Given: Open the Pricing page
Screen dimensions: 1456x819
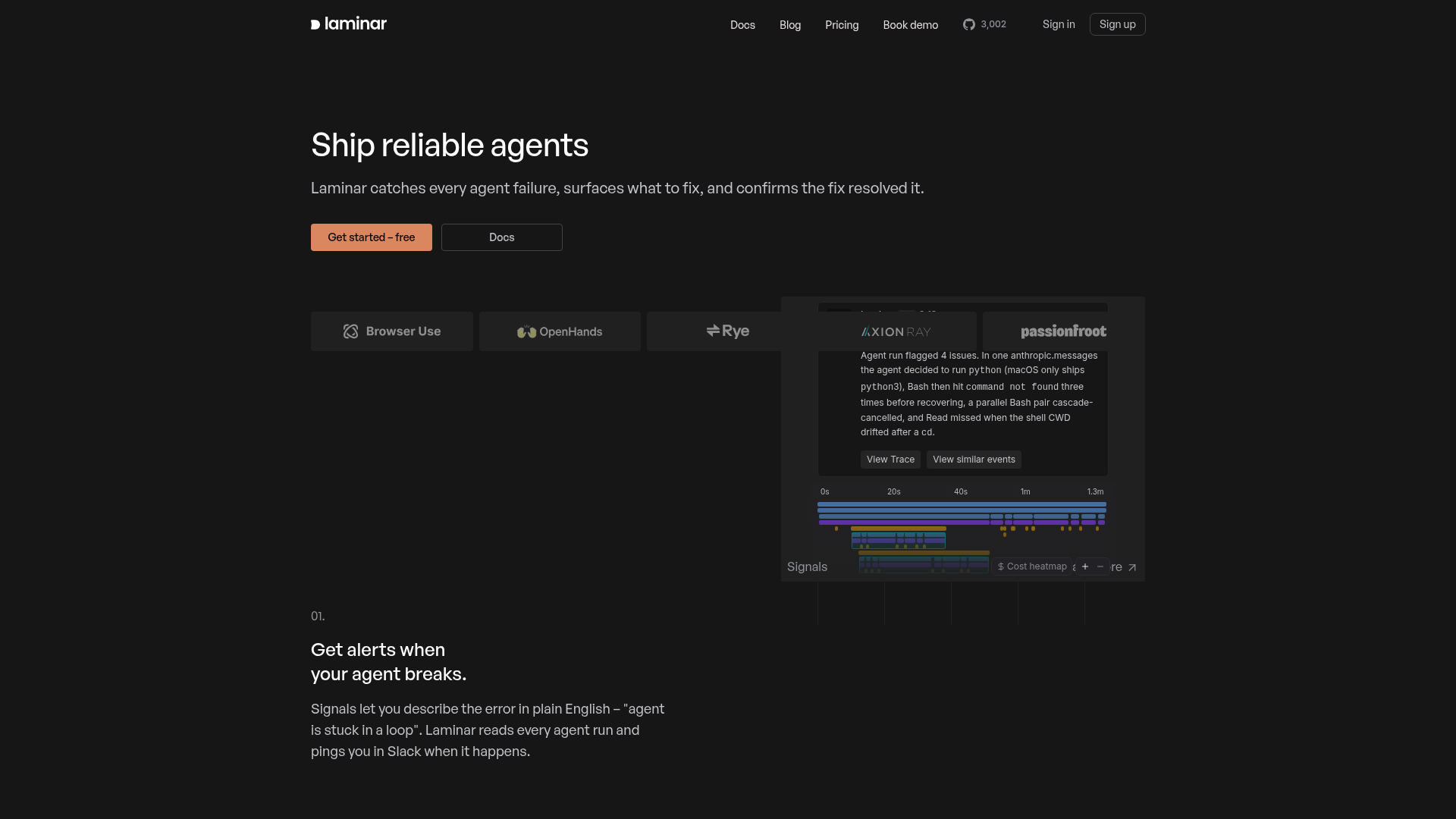Looking at the screenshot, I should point(842,25).
